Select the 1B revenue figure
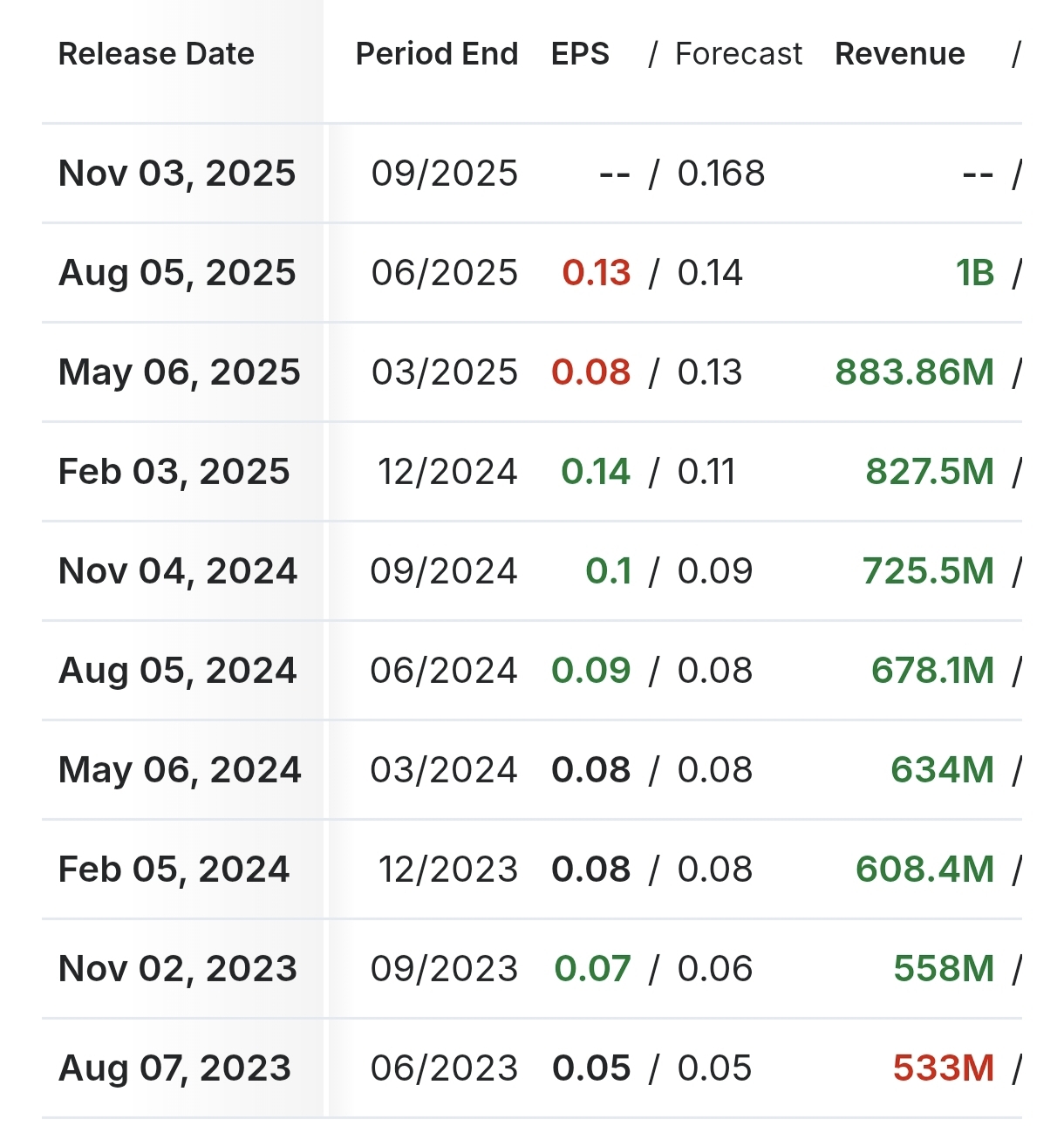 pos(974,273)
